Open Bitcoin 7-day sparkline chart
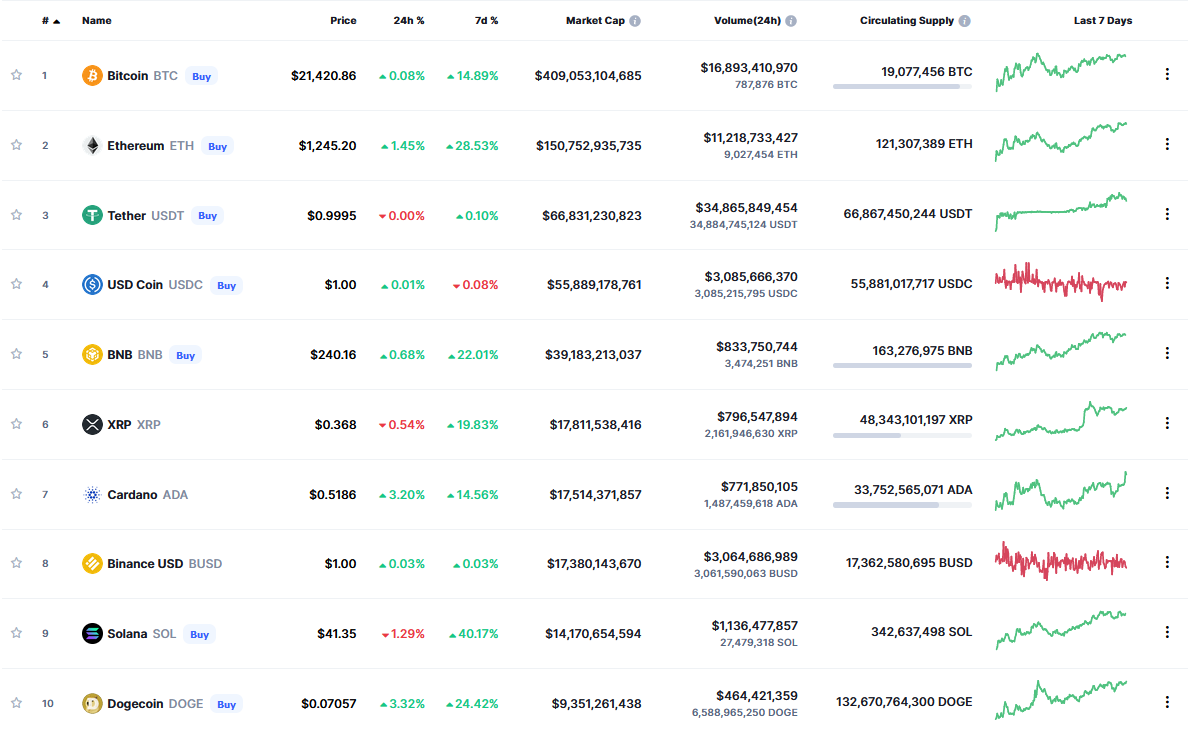The image size is (1188, 736). point(1061,72)
